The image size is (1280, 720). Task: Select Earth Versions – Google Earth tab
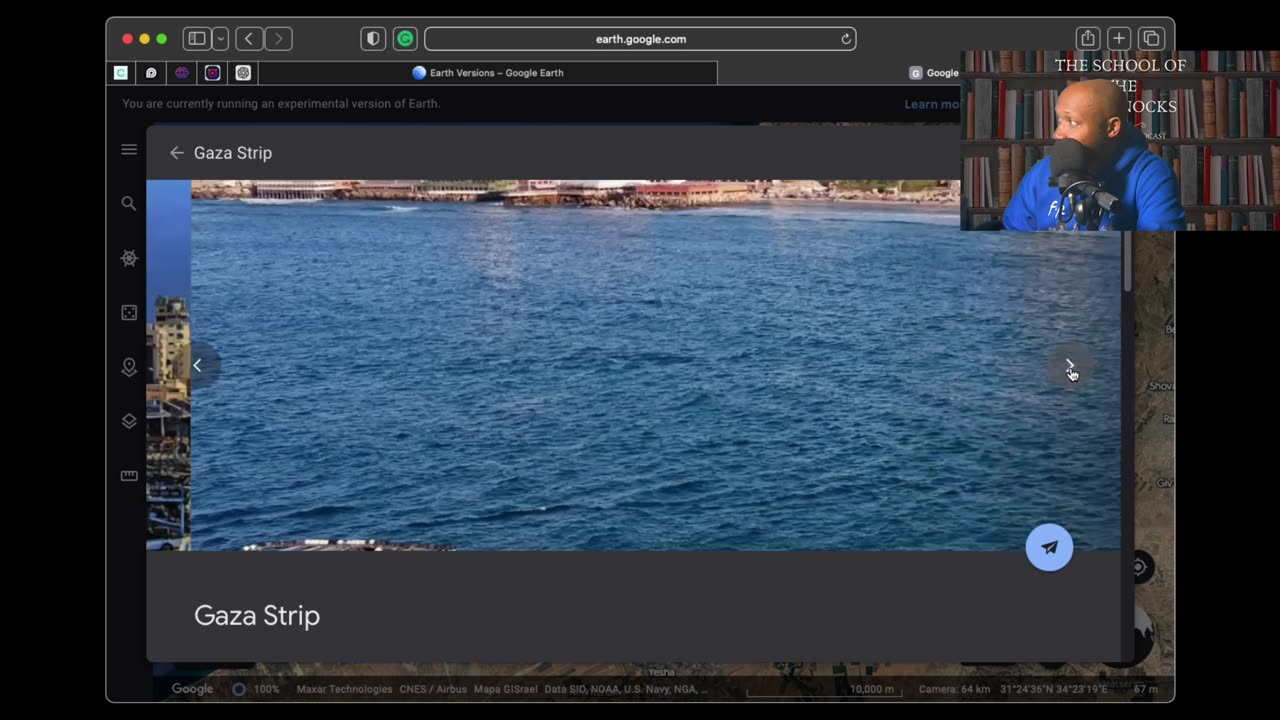point(488,73)
